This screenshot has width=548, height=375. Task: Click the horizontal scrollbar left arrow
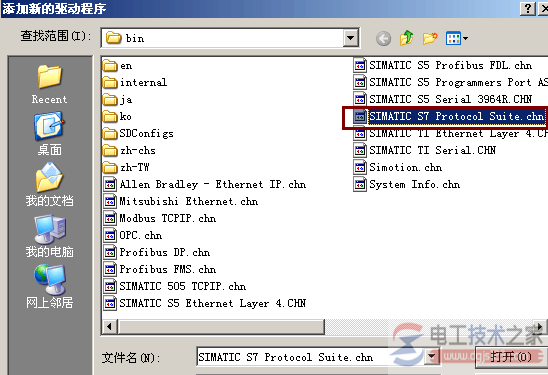coord(109,327)
